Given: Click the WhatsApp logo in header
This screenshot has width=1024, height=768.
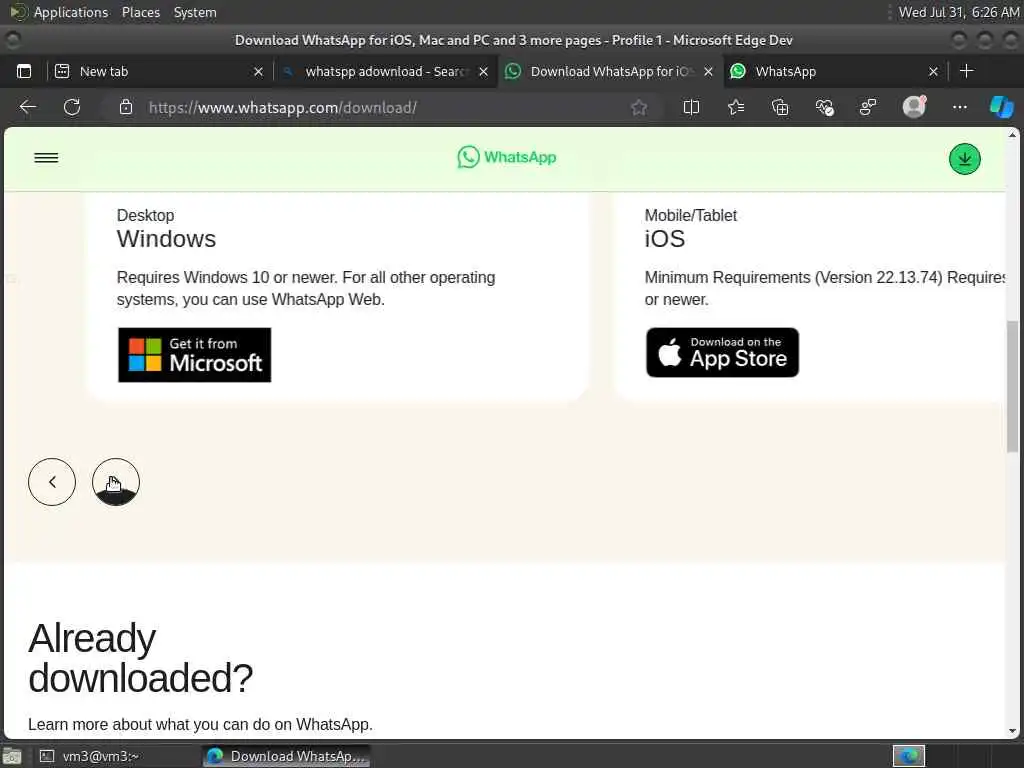Looking at the screenshot, I should coord(507,157).
